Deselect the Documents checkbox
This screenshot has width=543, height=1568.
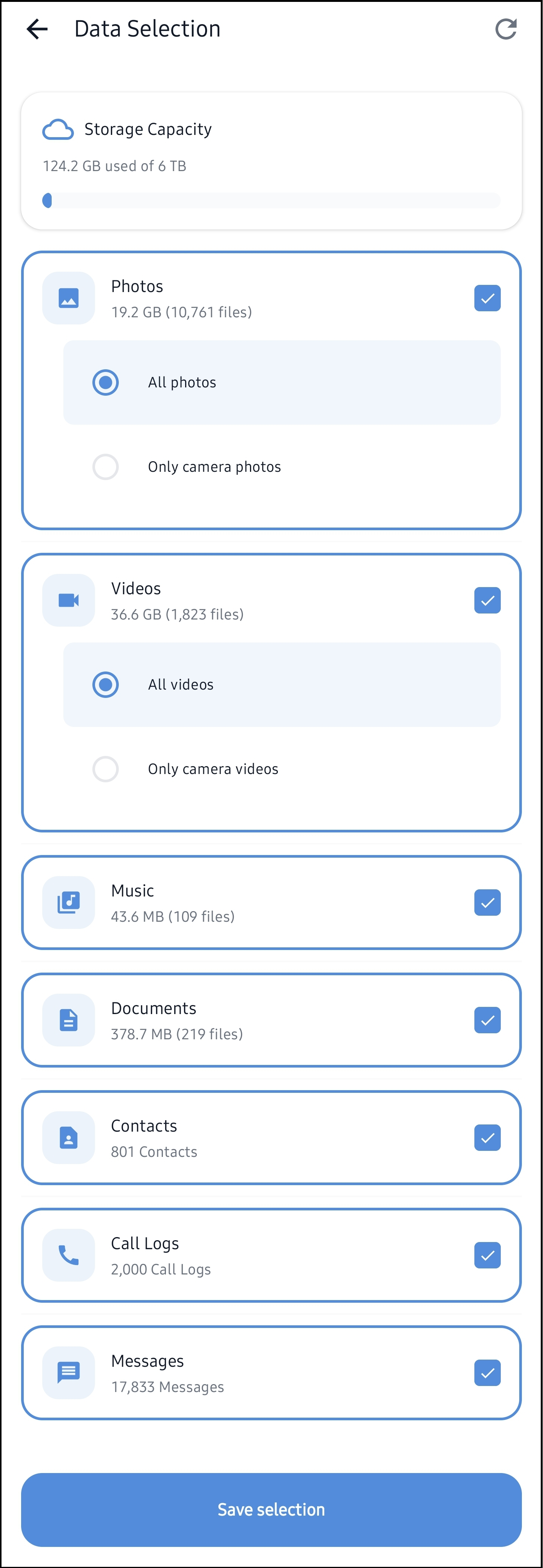click(487, 1020)
